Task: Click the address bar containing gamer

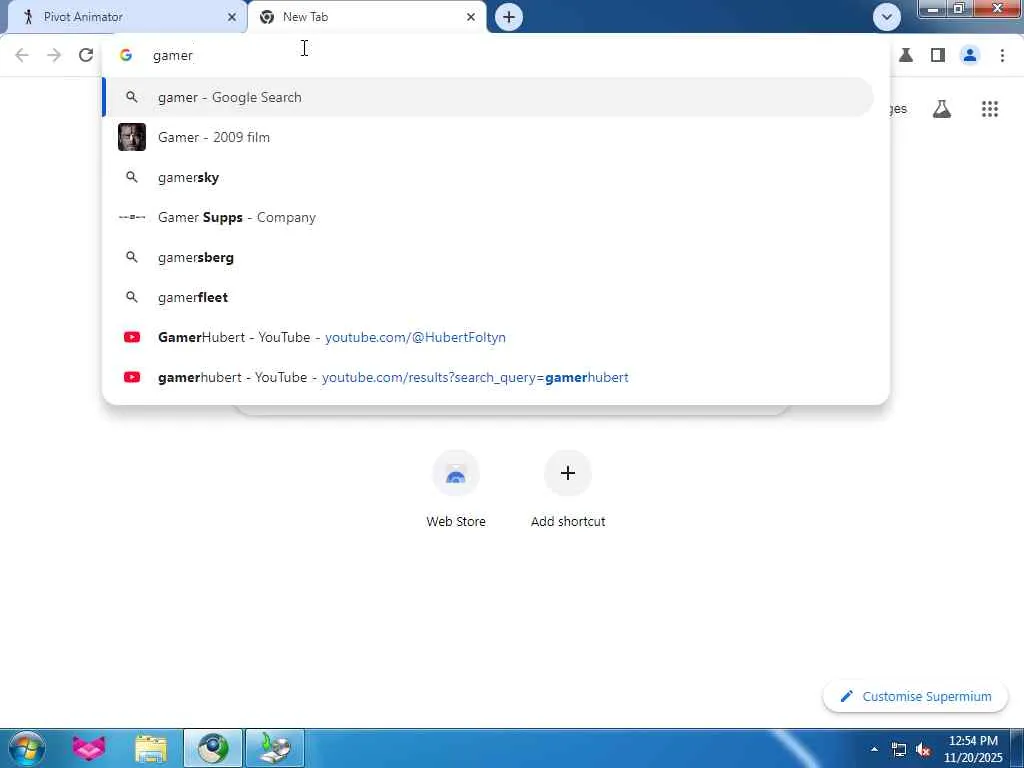Action: (496, 56)
